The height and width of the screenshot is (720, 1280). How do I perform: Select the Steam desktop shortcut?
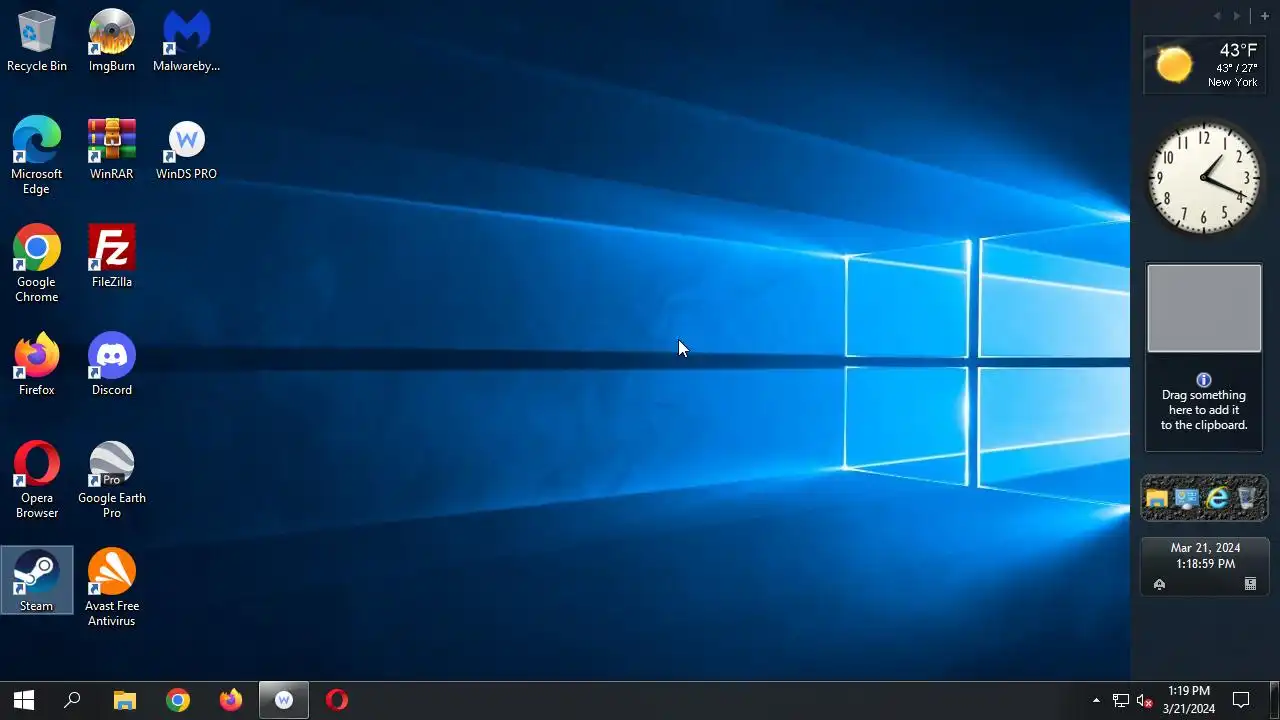click(x=36, y=580)
